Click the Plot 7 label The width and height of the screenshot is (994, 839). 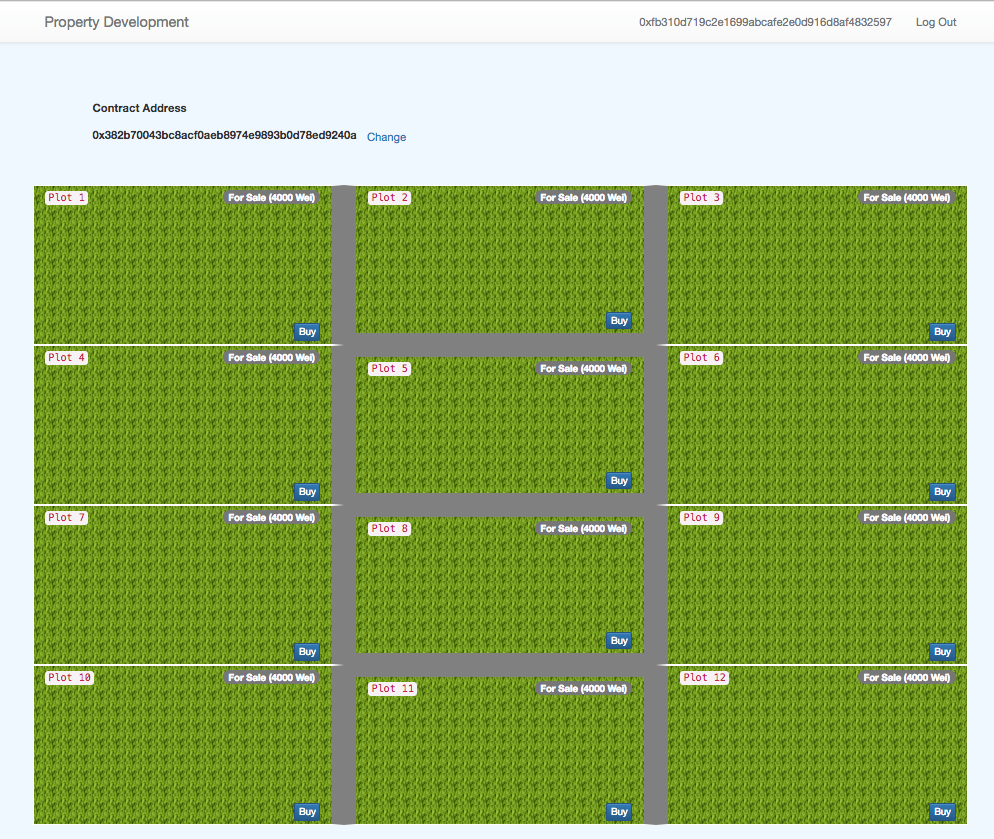point(67,517)
